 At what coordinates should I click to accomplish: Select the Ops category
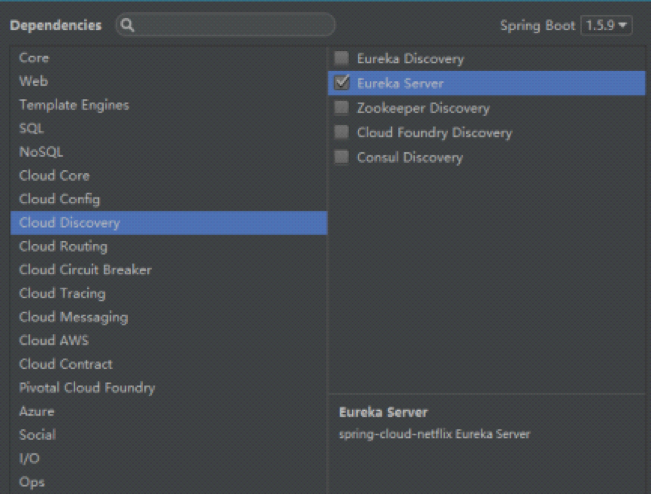[169, 482]
